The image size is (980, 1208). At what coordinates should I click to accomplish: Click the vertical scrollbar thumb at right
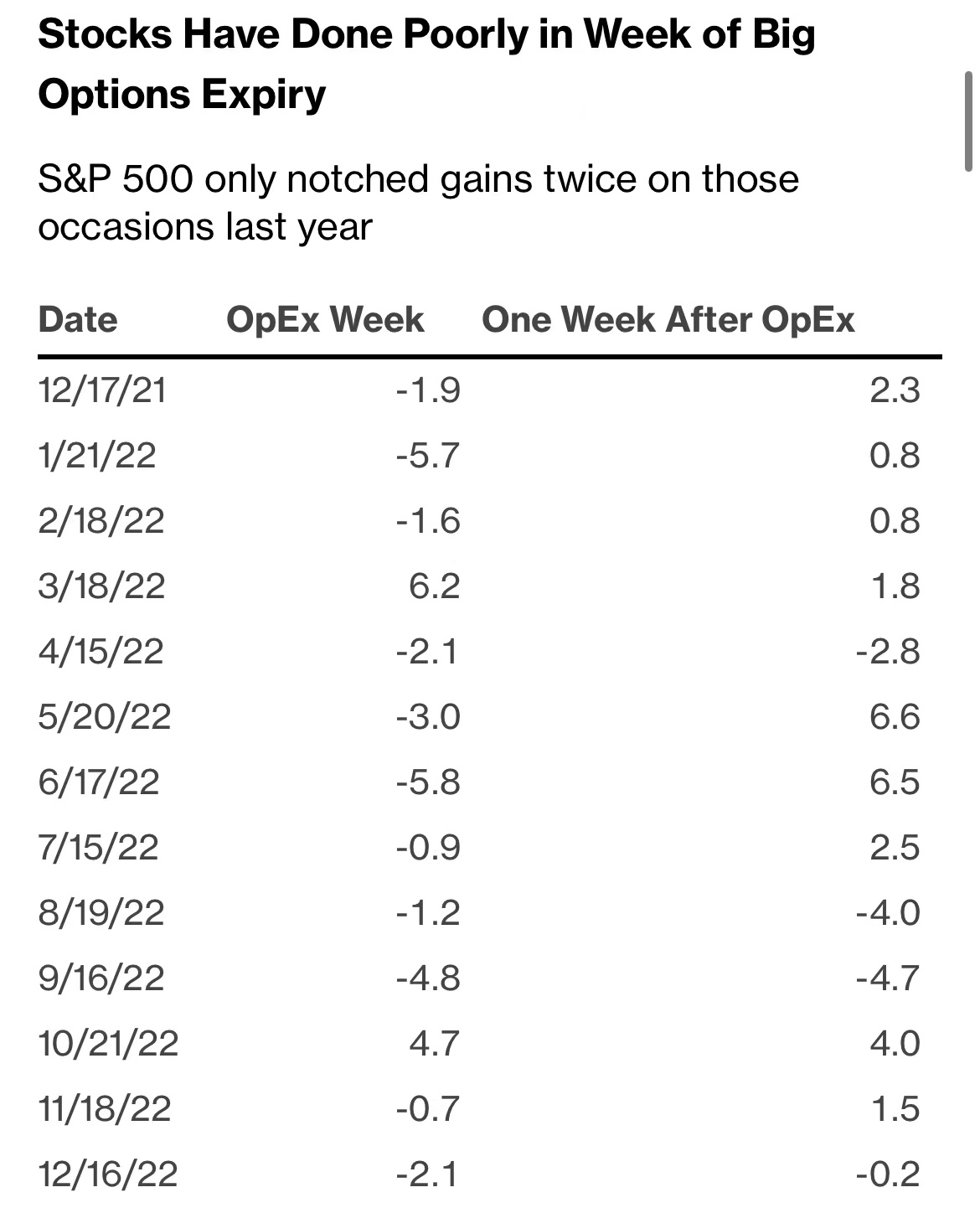click(968, 121)
